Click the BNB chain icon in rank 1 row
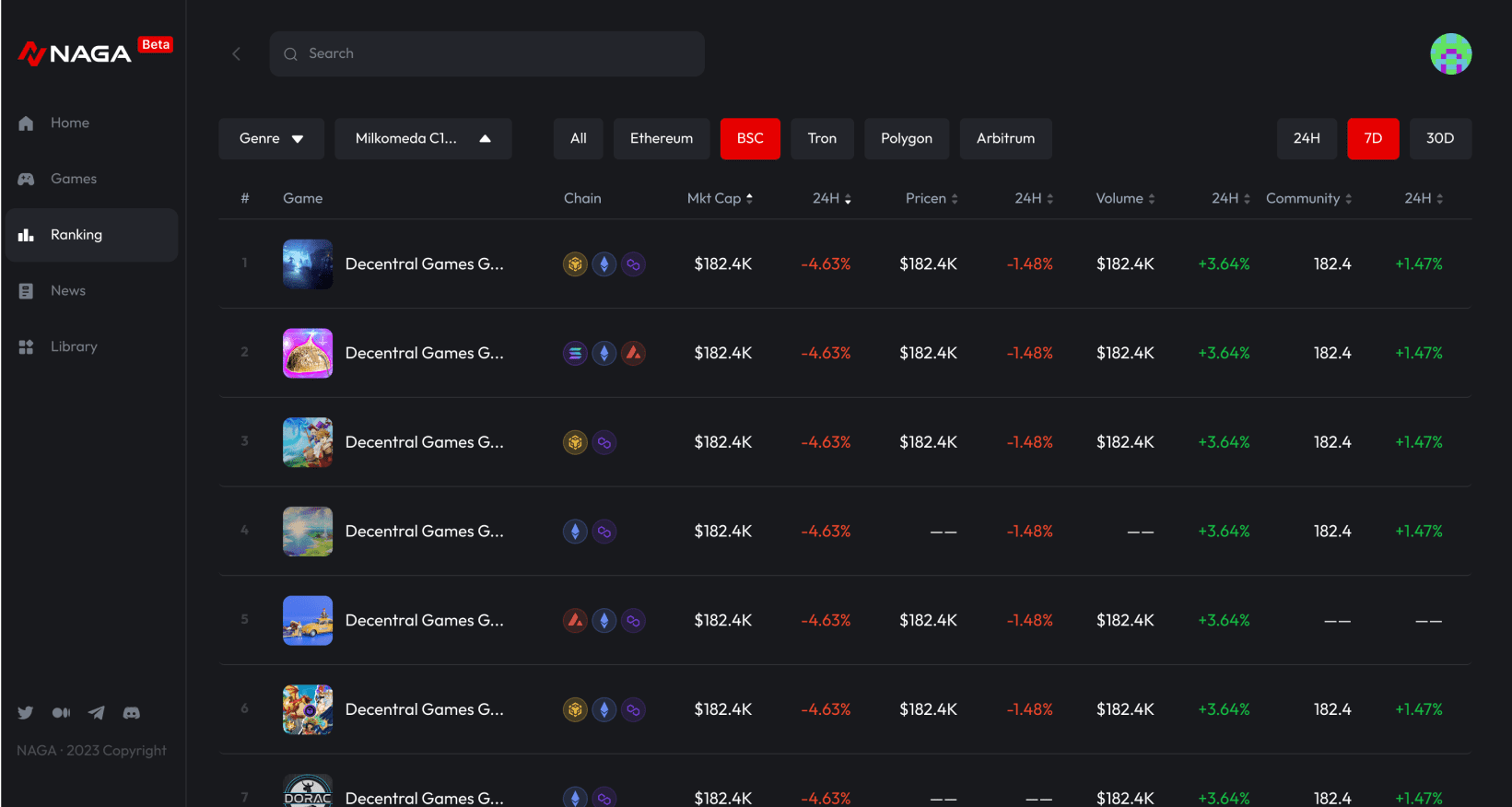The image size is (1512, 807). (575, 264)
